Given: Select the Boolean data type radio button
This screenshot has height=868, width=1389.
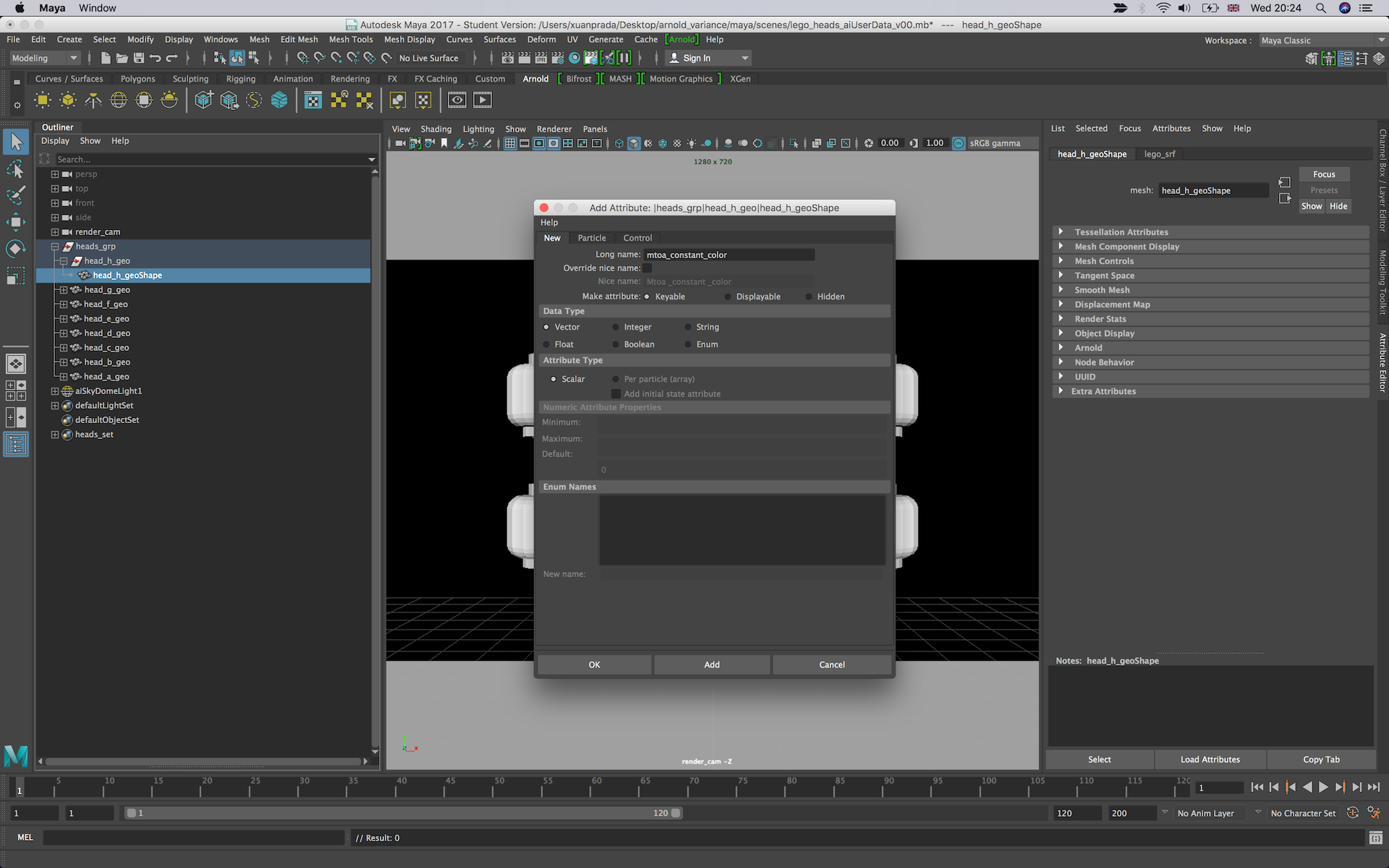Looking at the screenshot, I should pyautogui.click(x=616, y=344).
